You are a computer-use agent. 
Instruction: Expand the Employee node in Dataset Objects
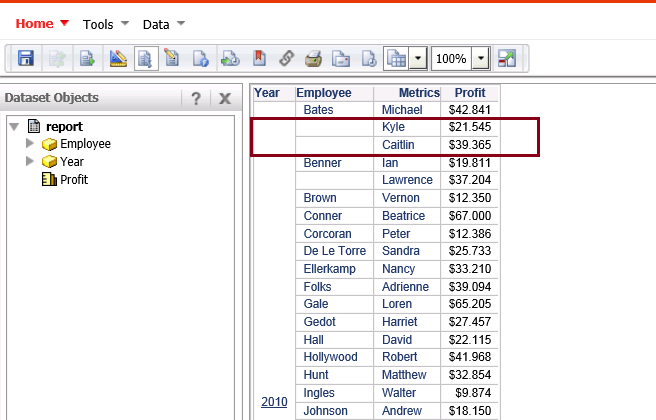click(x=30, y=143)
